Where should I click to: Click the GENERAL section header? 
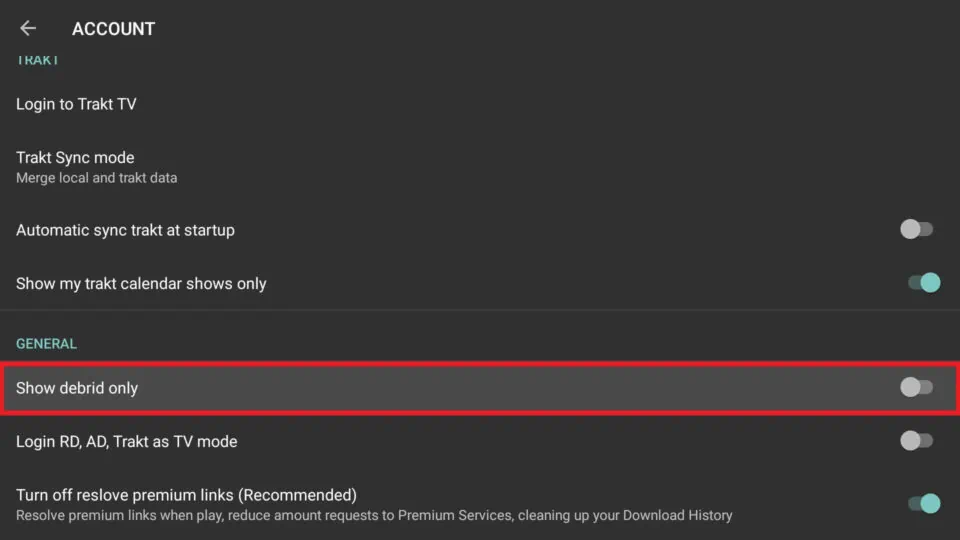pos(46,344)
